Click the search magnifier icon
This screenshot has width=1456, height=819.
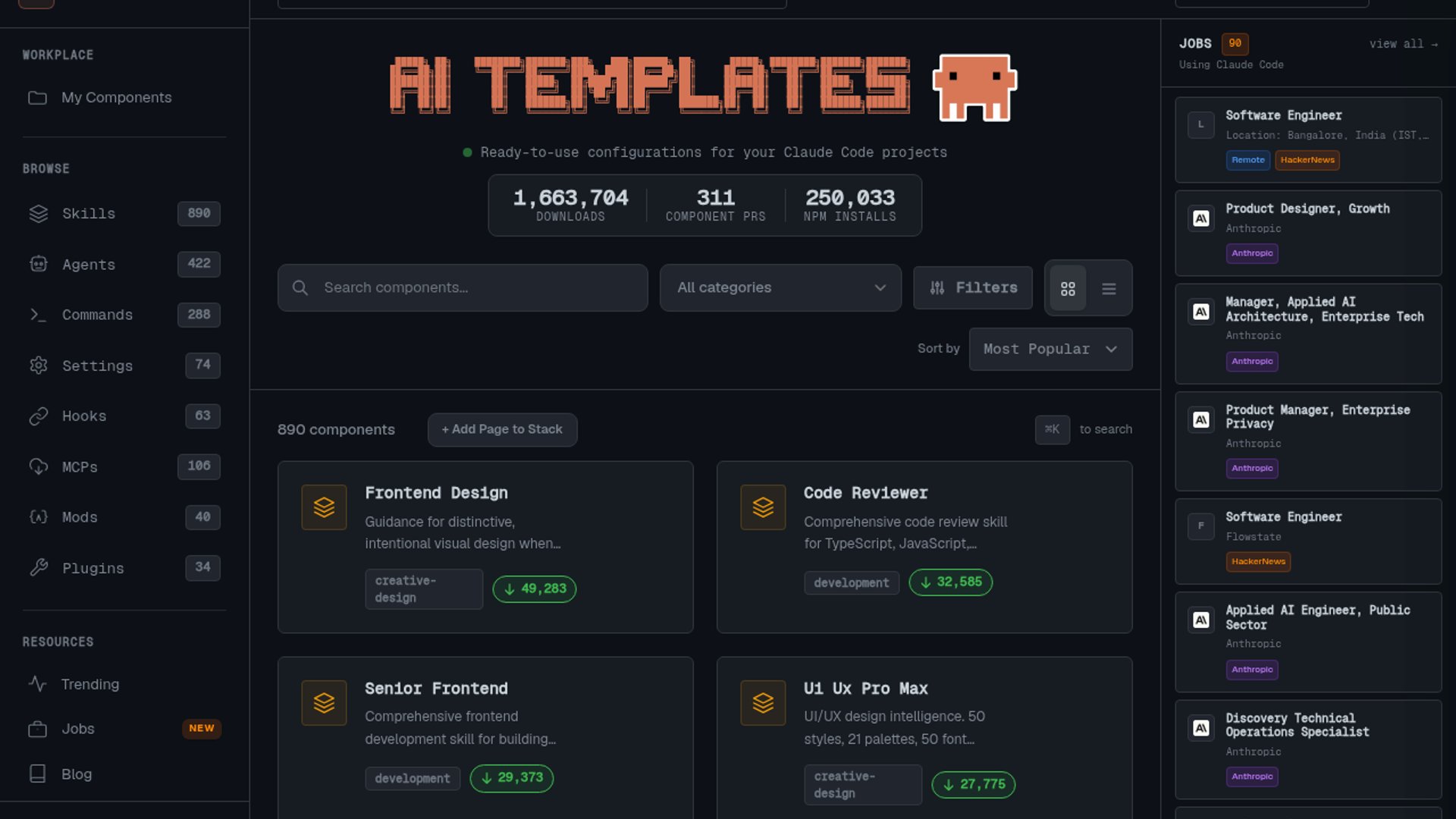[300, 288]
